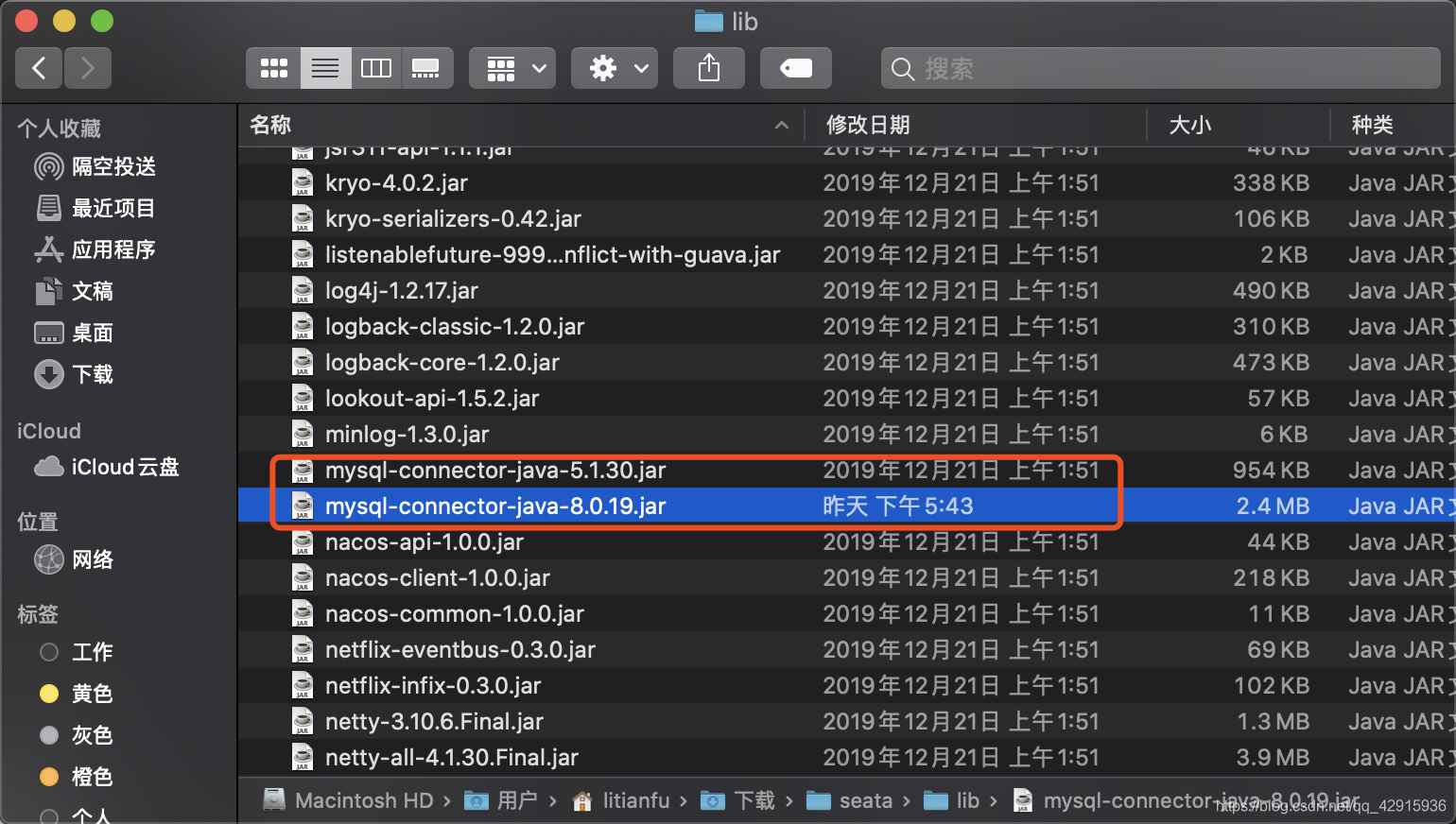Open the 下载 (Downloads) folder in sidebar
Viewport: 1456px width, 824px height.
pyautogui.click(x=92, y=374)
